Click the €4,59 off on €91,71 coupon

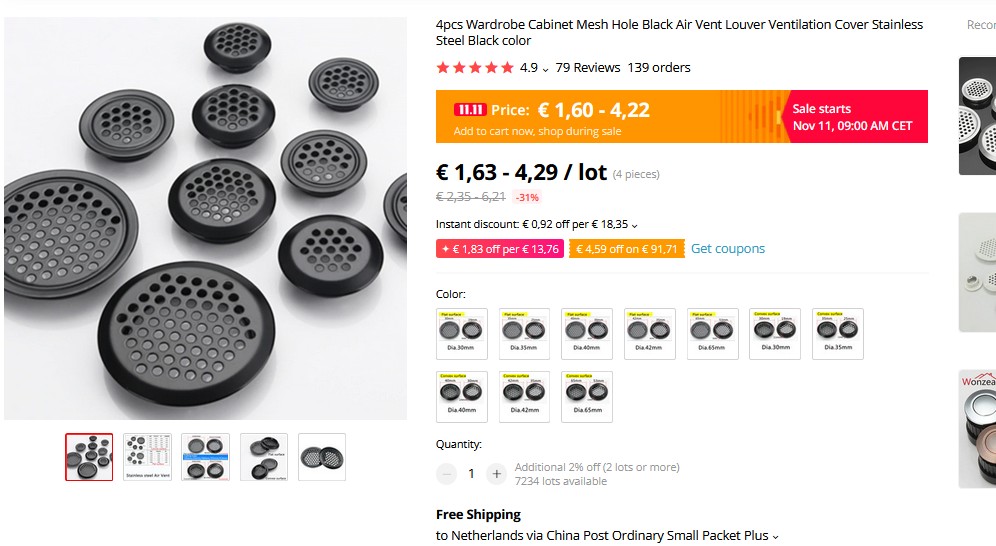pyautogui.click(x=627, y=249)
